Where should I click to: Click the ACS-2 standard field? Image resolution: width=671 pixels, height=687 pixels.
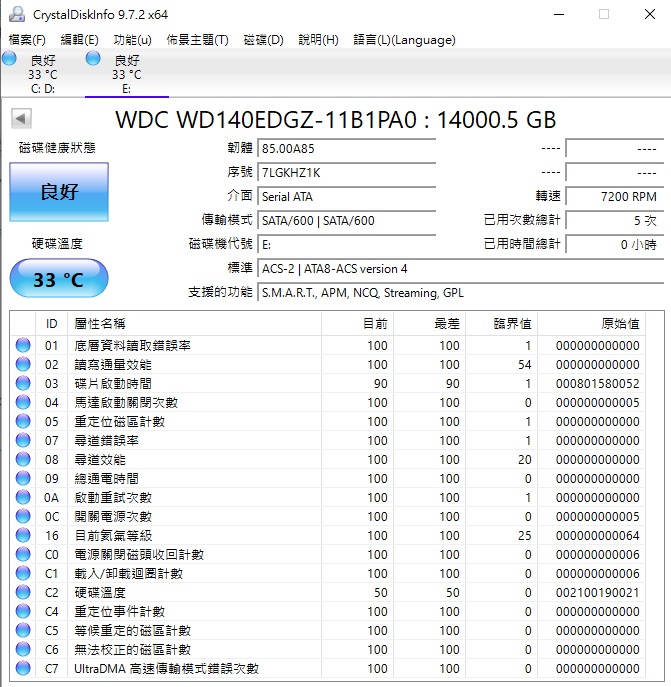coord(460,269)
